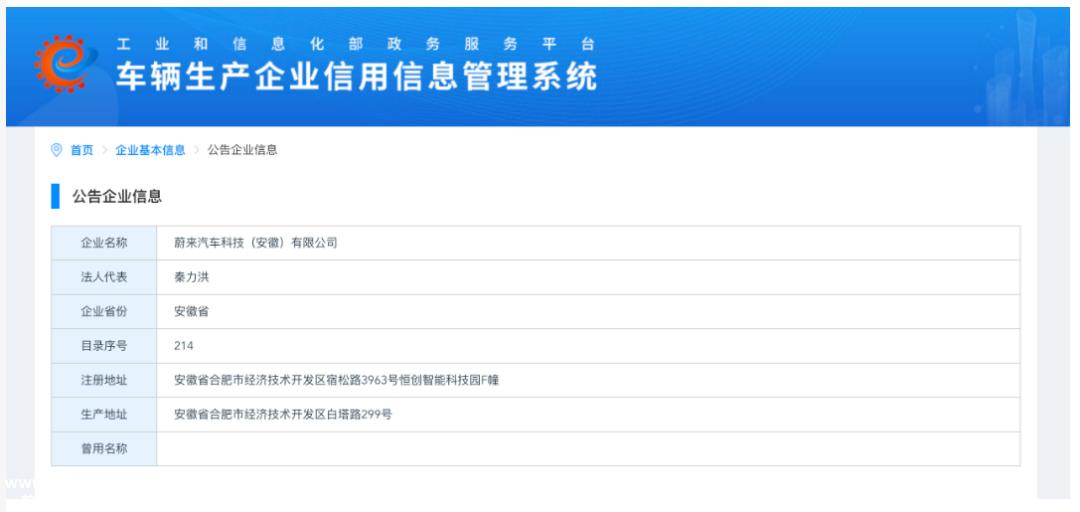Image resolution: width=1080 pixels, height=512 pixels.
Task: Click the location pin breadcrumb icon
Action: click(x=56, y=150)
